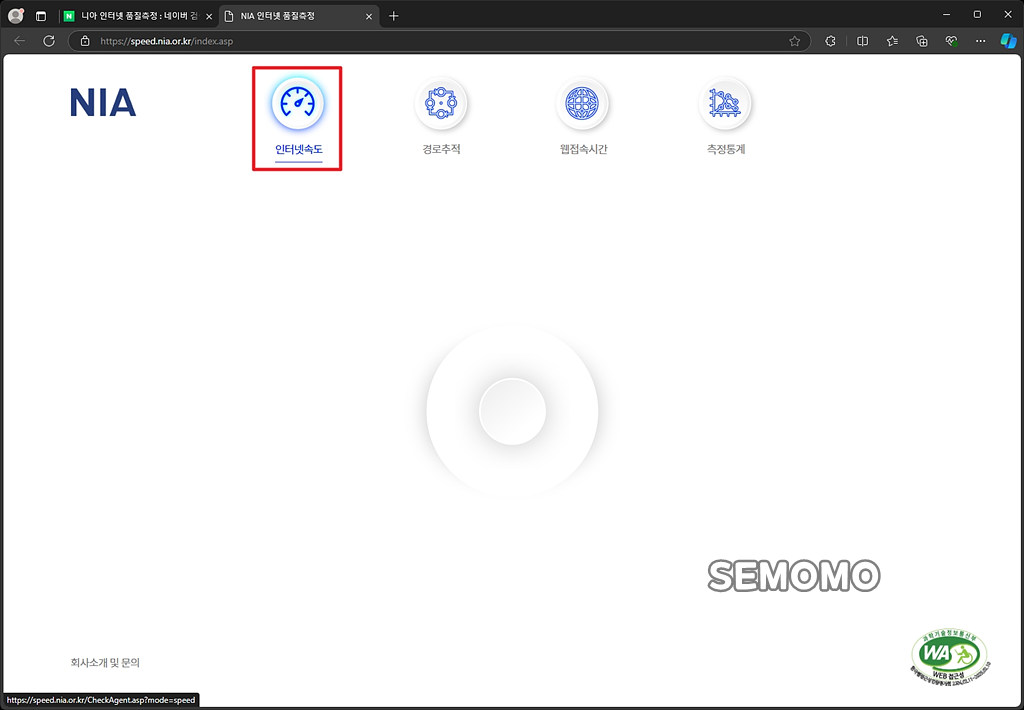Select the NIA 인터넷 품질측정 tab
The image size is (1024, 710).
pos(299,16)
